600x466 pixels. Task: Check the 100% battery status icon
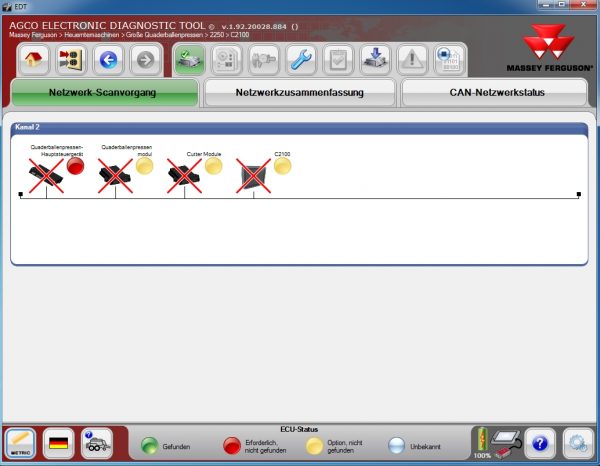click(482, 443)
